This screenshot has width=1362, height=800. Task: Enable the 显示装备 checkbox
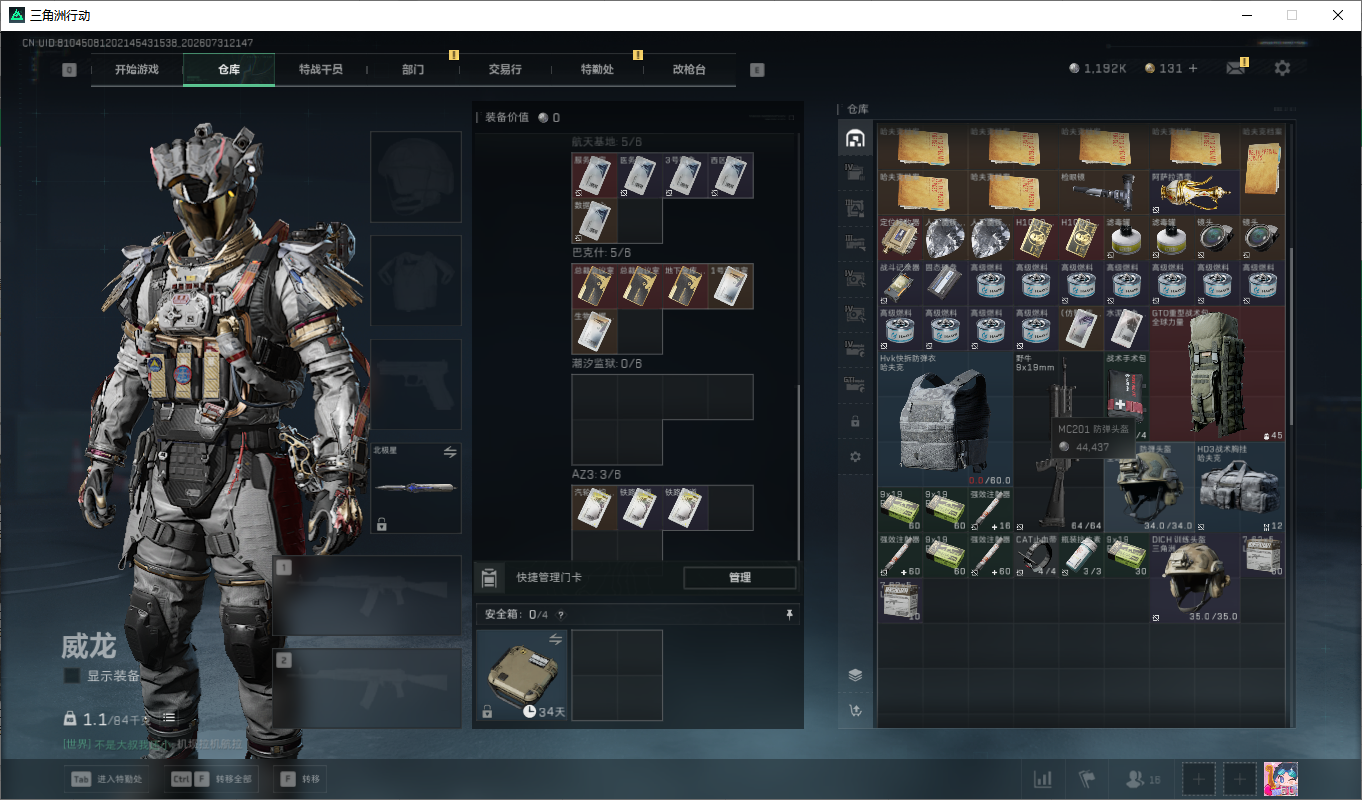click(72, 676)
